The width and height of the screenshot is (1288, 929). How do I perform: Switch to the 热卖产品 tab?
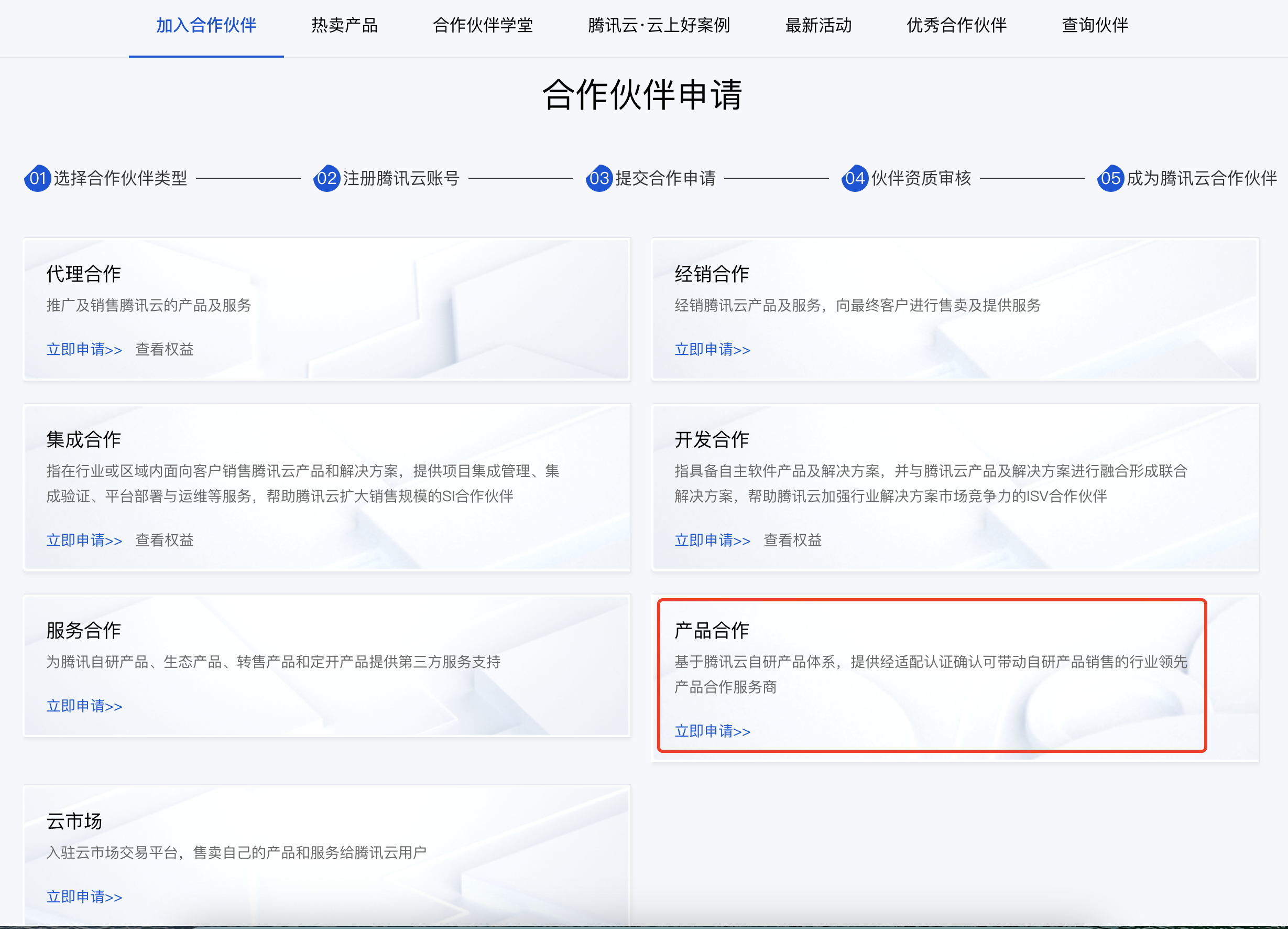(344, 26)
